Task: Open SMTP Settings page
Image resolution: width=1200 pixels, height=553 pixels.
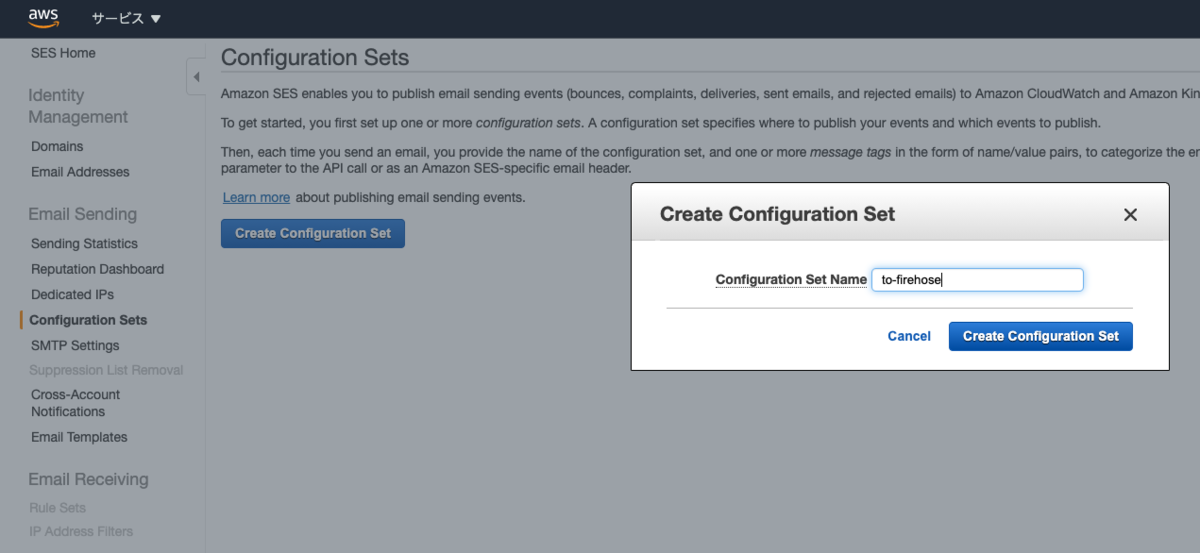Action: tap(75, 346)
